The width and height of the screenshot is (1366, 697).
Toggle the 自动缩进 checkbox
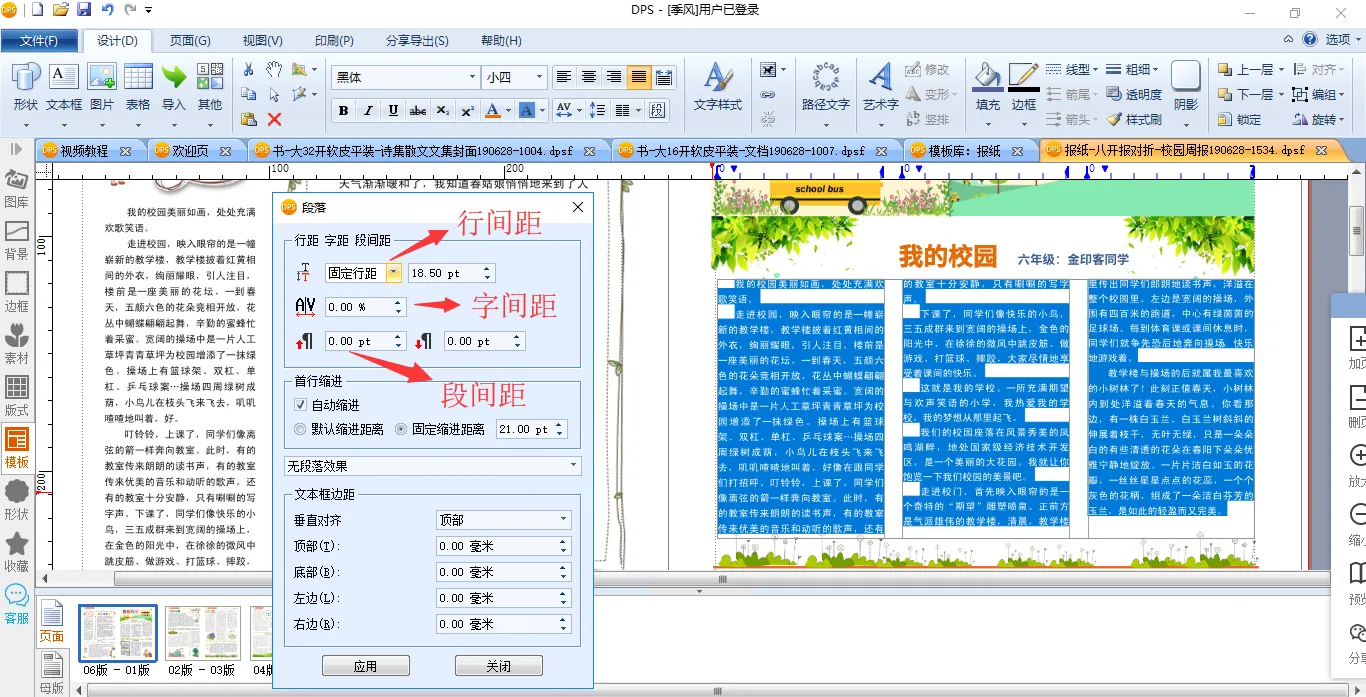pyautogui.click(x=301, y=405)
